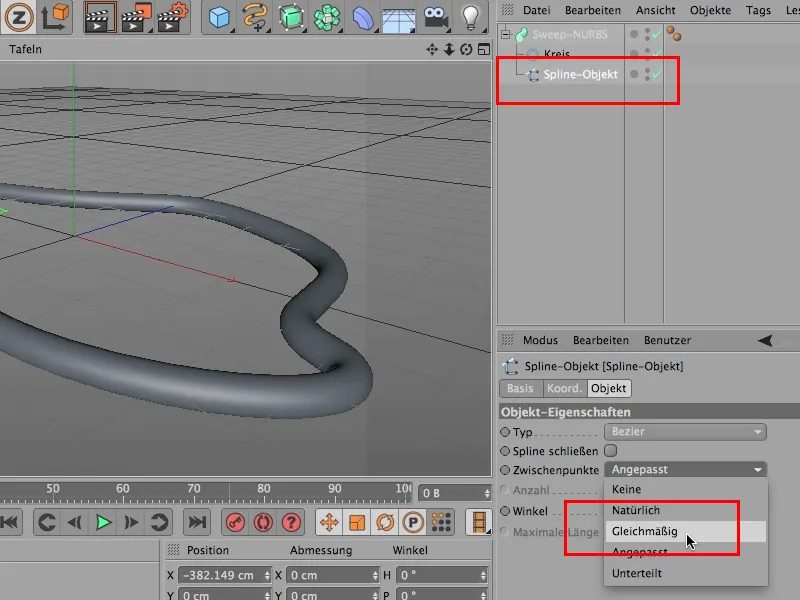
Task: Render to picture viewer icon
Action: tap(136, 17)
